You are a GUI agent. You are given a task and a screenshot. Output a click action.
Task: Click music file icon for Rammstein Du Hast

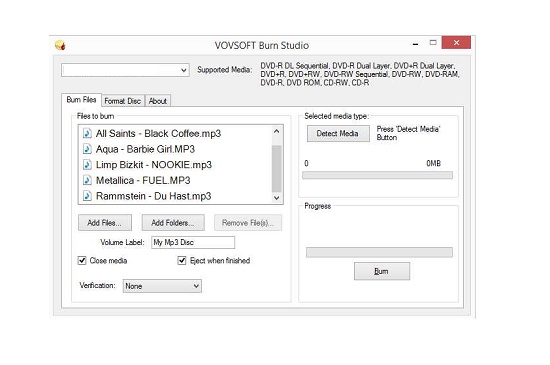pos(87,196)
